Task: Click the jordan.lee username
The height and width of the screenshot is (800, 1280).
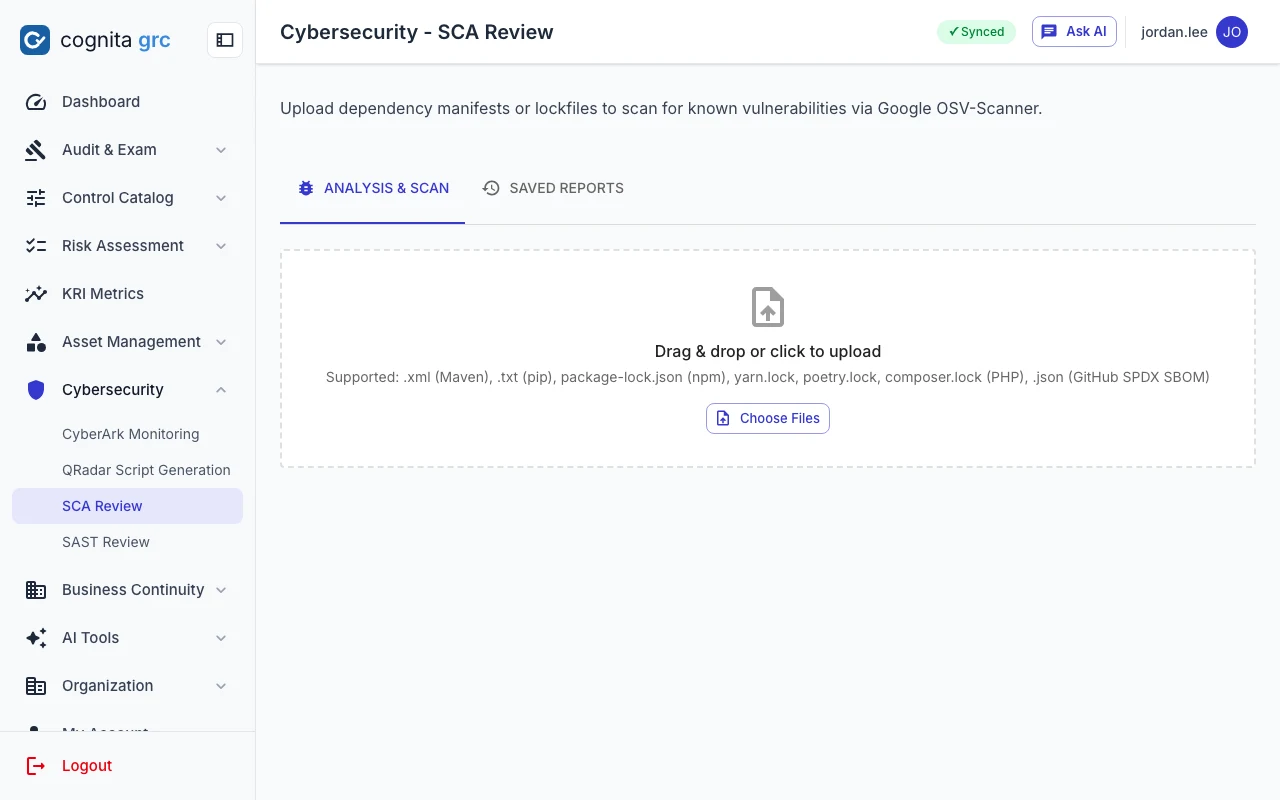Action: click(1174, 32)
